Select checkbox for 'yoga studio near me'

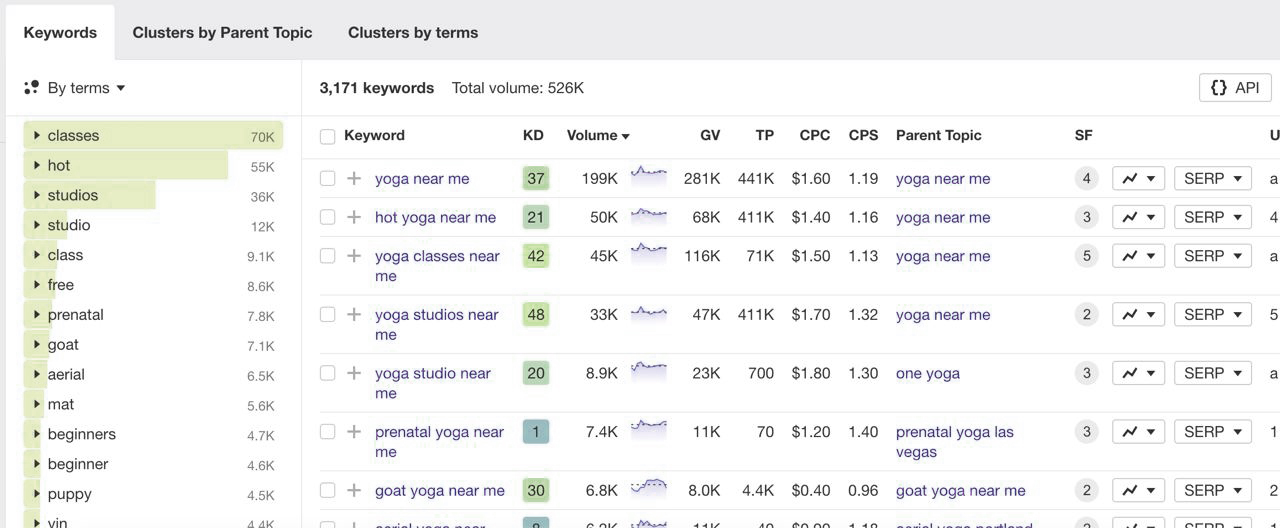click(327, 373)
